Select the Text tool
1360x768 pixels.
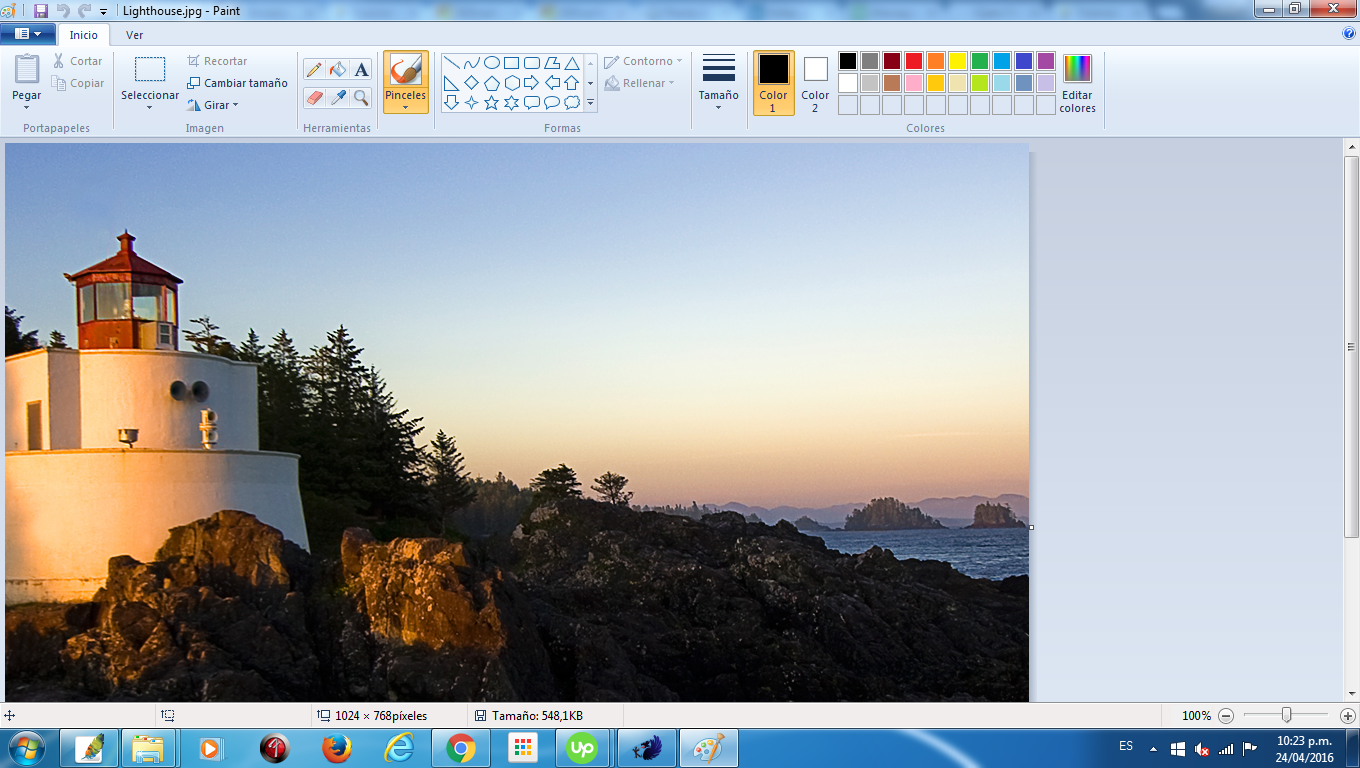click(361, 69)
